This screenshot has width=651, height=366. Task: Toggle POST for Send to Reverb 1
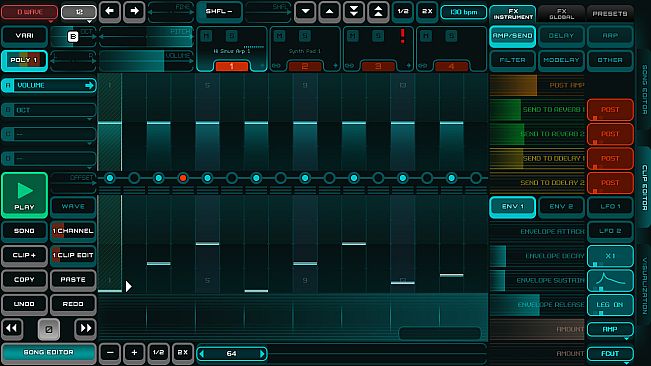pyautogui.click(x=610, y=110)
